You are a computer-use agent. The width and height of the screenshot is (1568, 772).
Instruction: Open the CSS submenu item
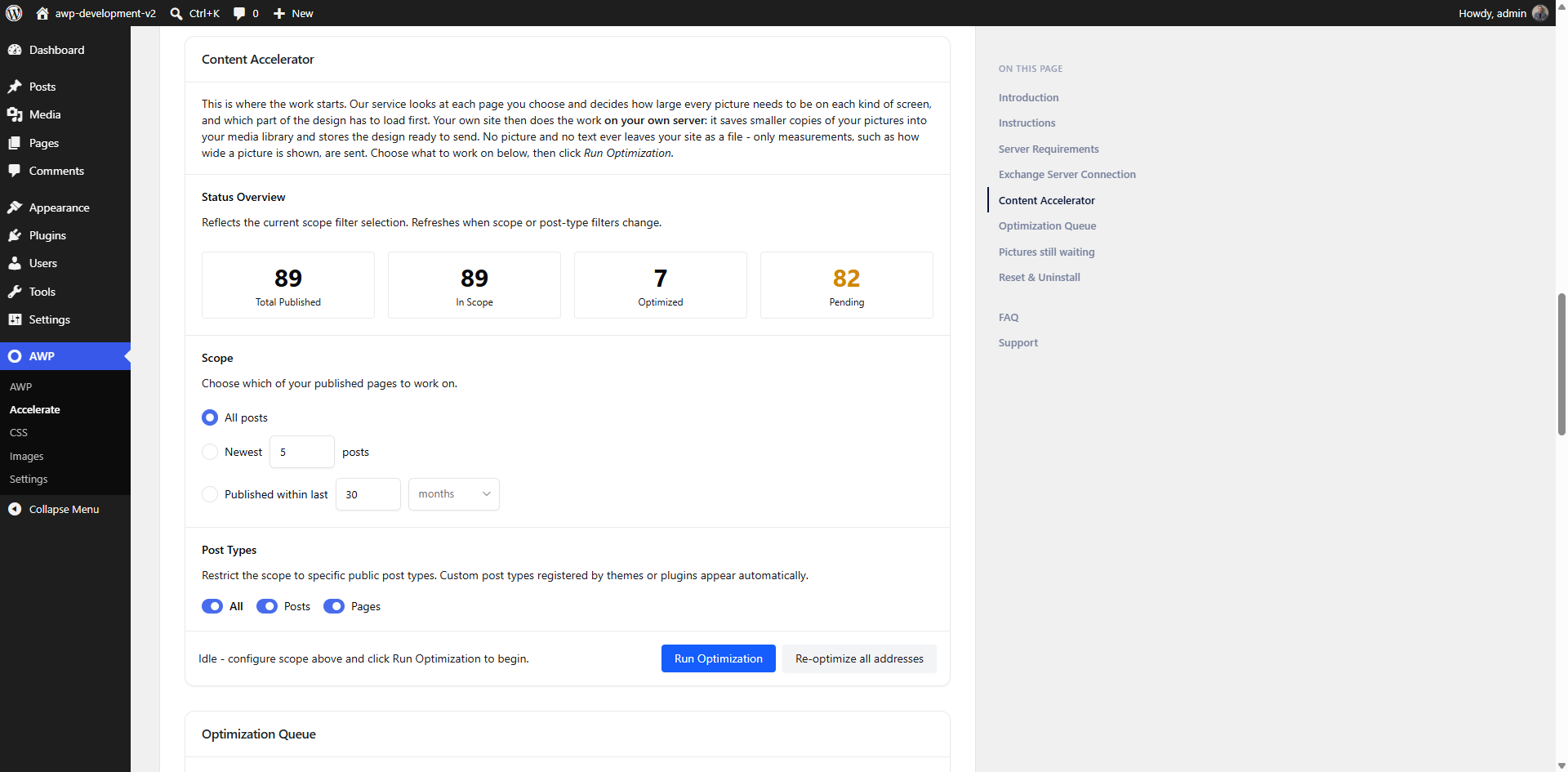(x=19, y=433)
